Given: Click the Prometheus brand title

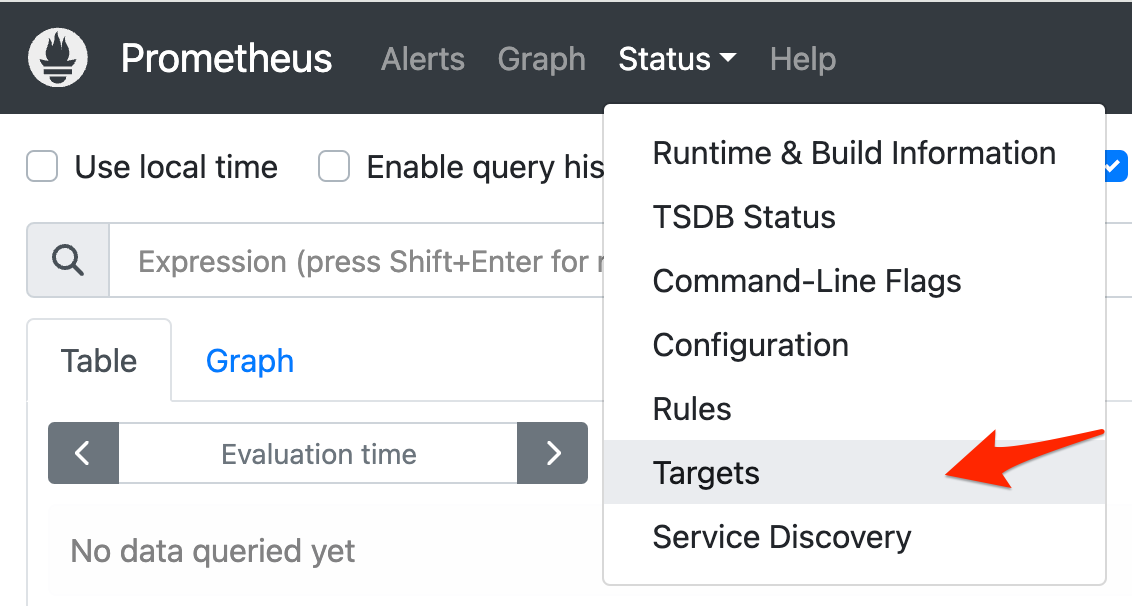Looking at the screenshot, I should 227,59.
